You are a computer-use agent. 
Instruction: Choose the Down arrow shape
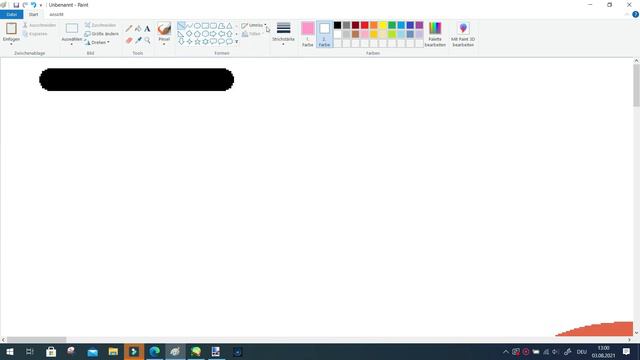tap(181, 41)
